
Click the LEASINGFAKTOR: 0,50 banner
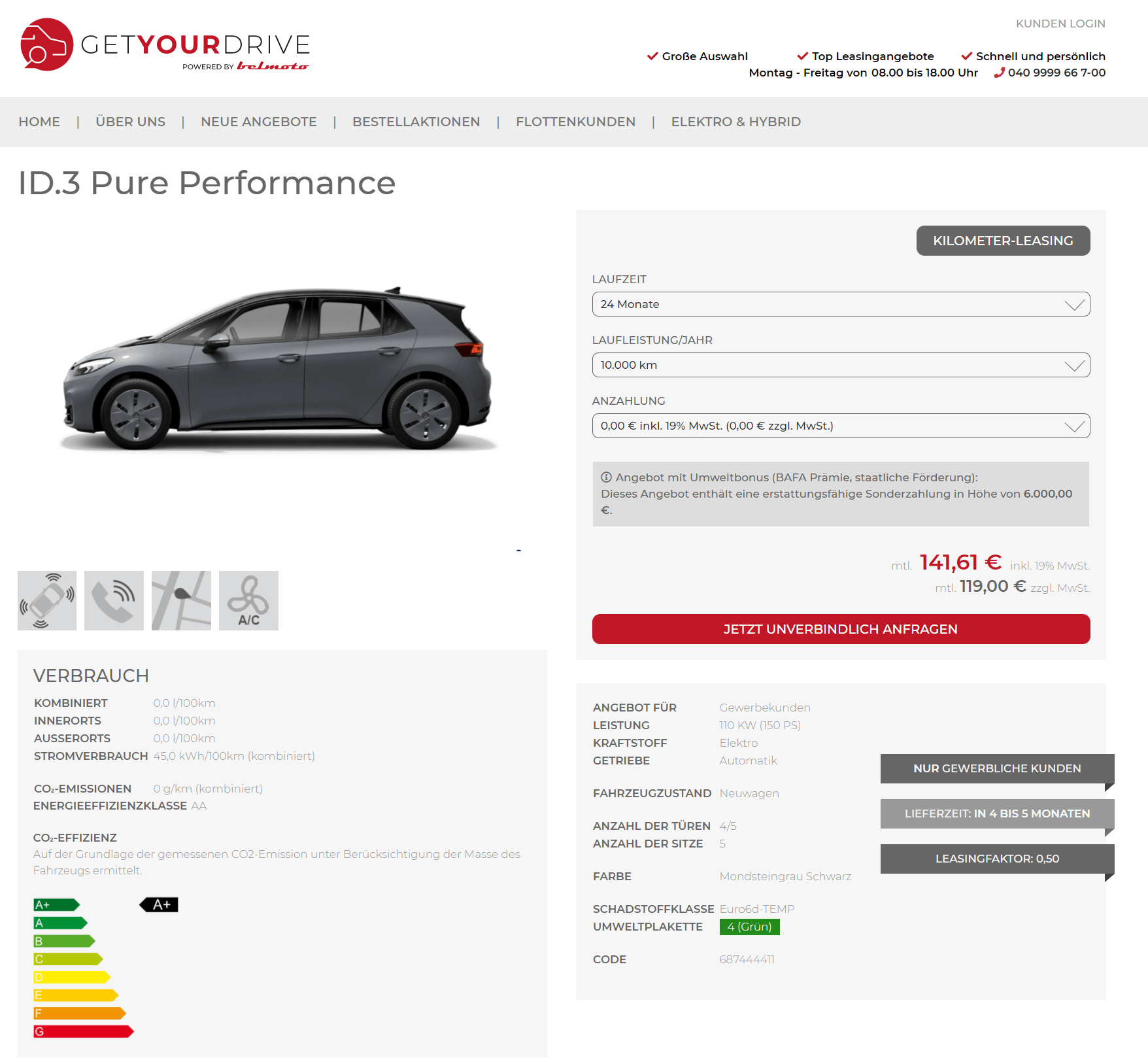point(997,859)
